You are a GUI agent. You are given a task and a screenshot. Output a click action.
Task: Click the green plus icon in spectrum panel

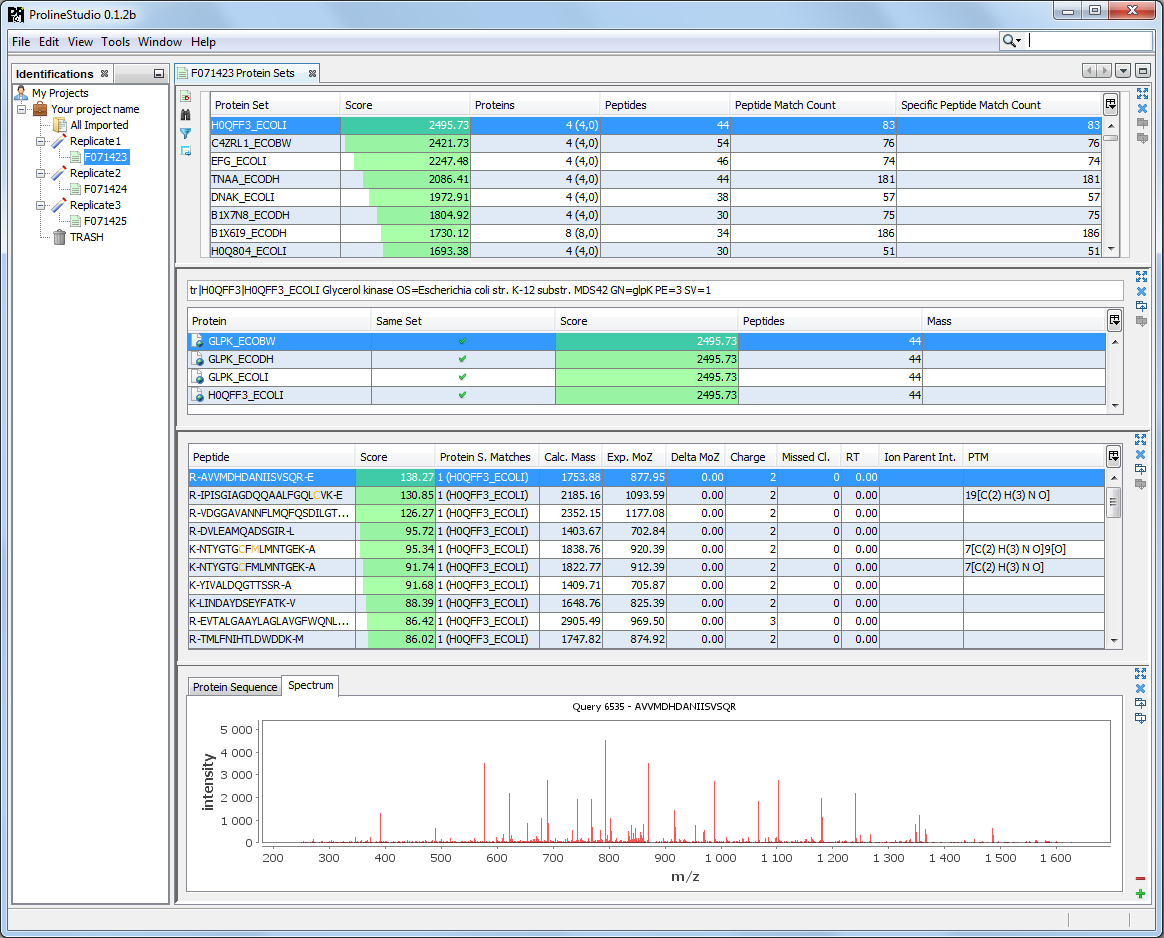pyautogui.click(x=1141, y=894)
